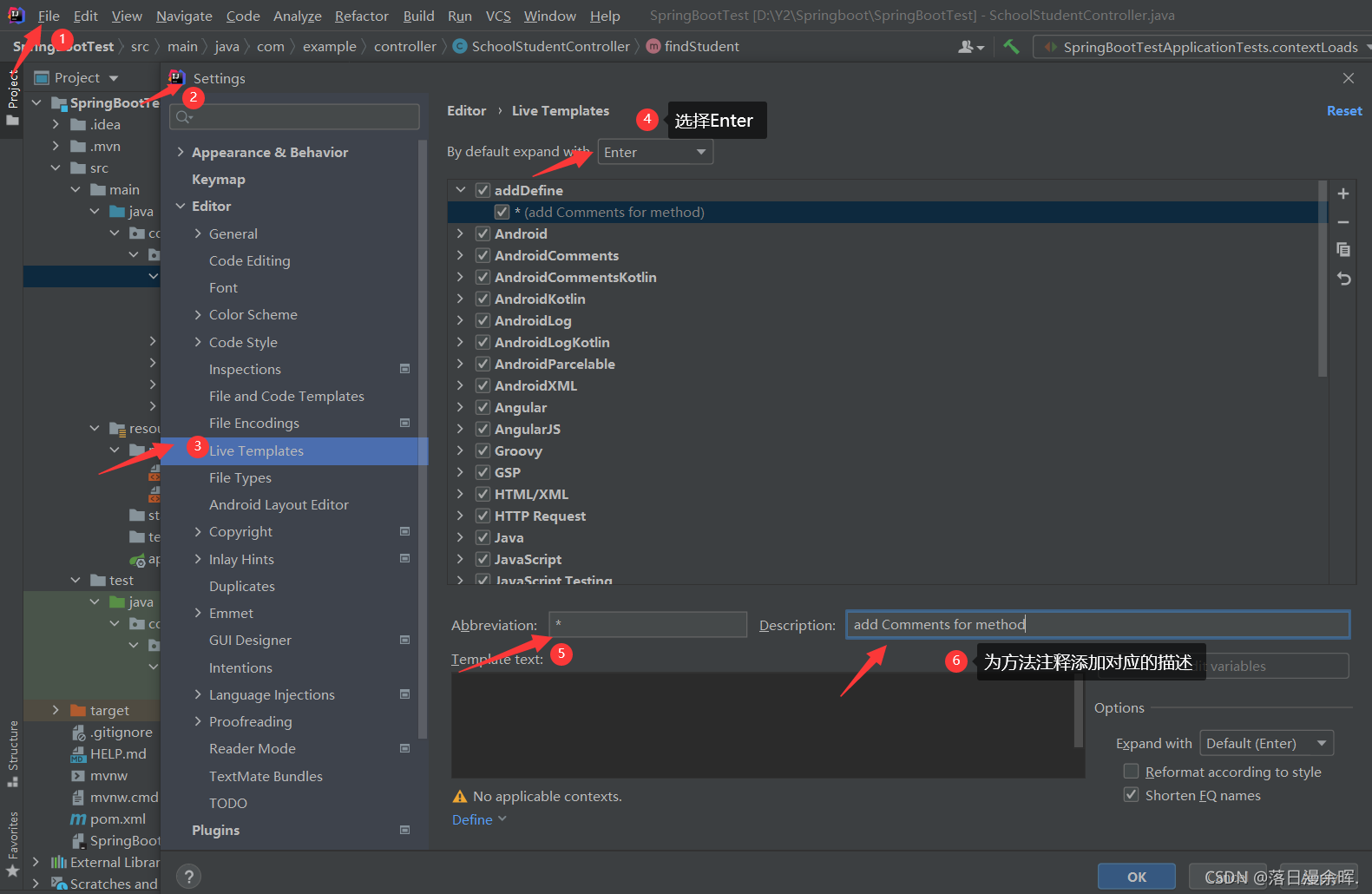The height and width of the screenshot is (894, 1372).
Task: Click the Description input field
Action: click(x=1098, y=624)
